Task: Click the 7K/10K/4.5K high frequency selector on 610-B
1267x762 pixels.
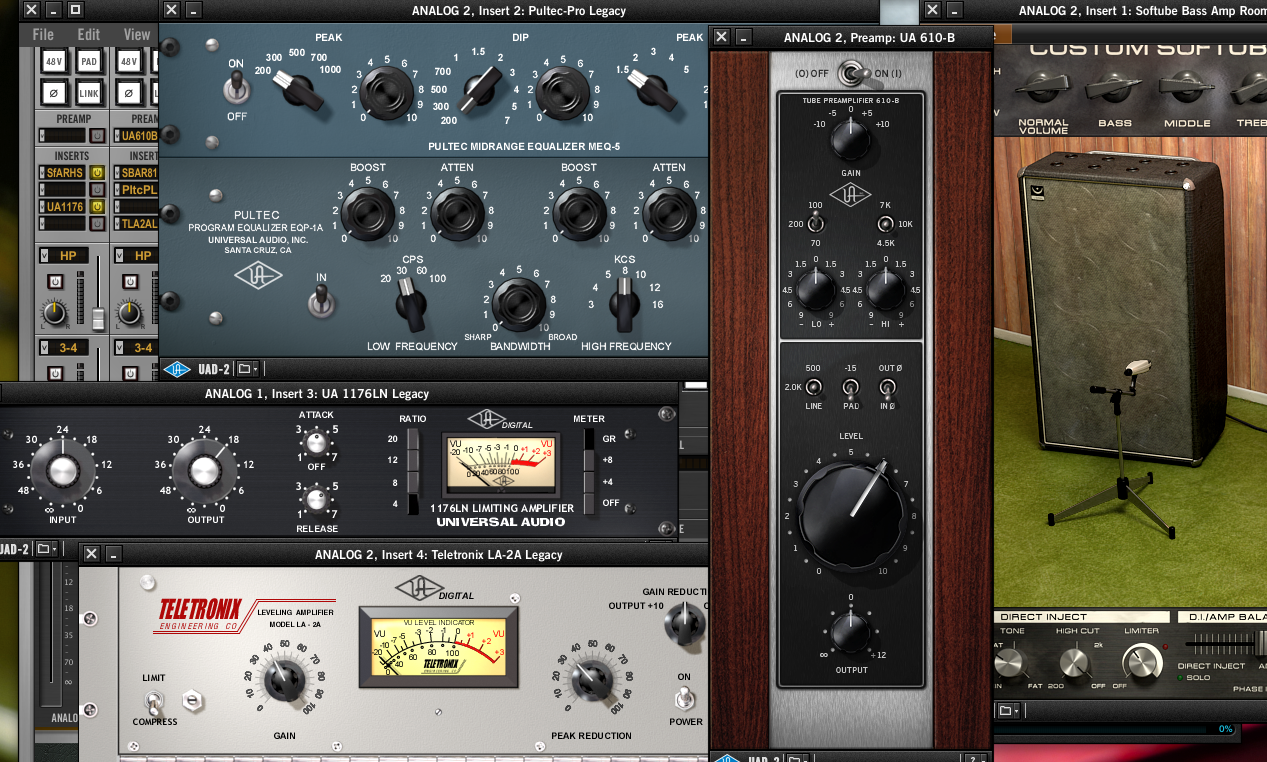Action: point(886,224)
